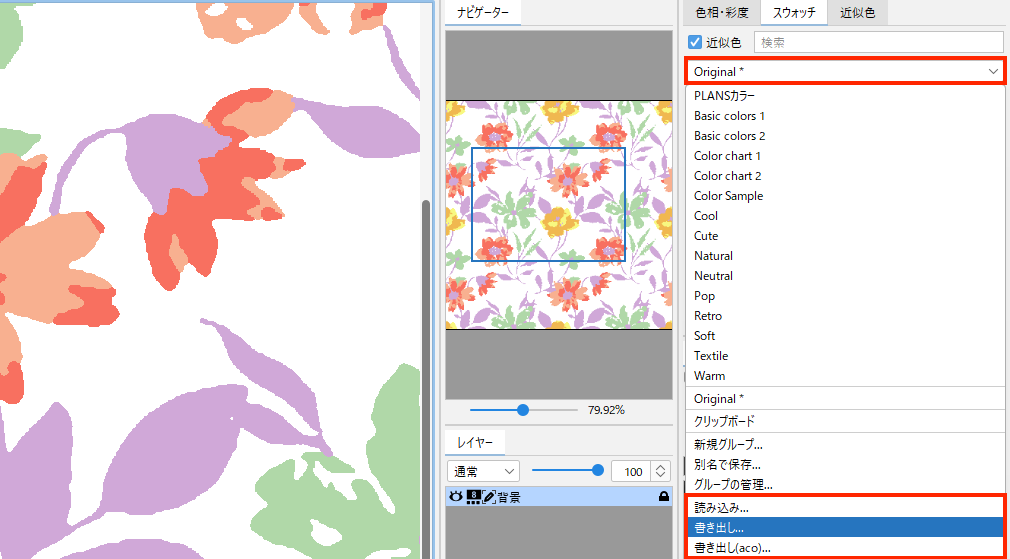Pick the Neutral swatch group

click(846, 276)
